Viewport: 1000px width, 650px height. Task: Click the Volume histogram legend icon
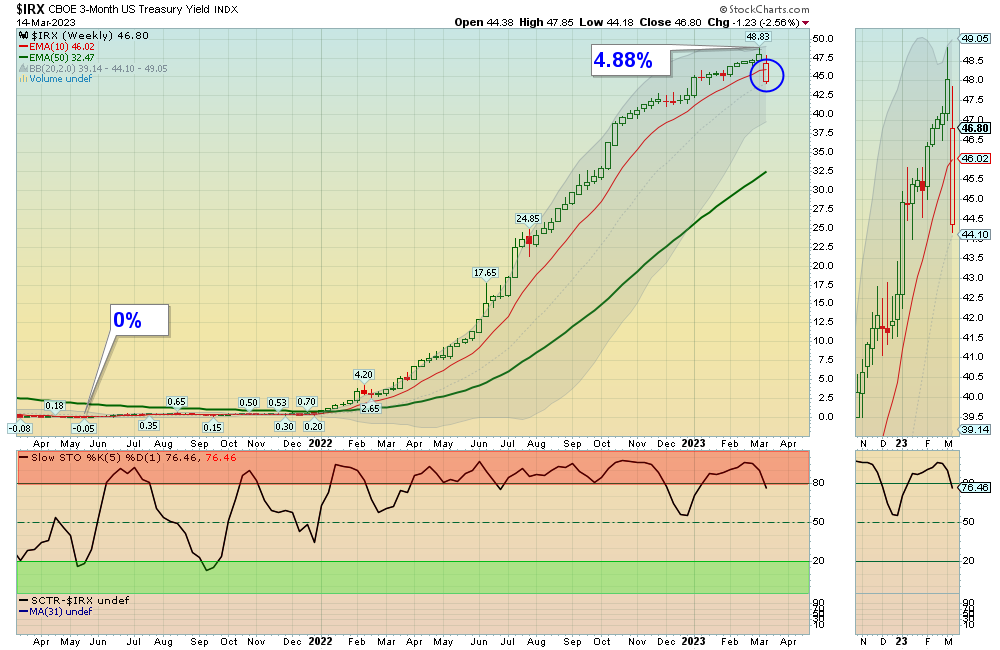click(x=22, y=79)
